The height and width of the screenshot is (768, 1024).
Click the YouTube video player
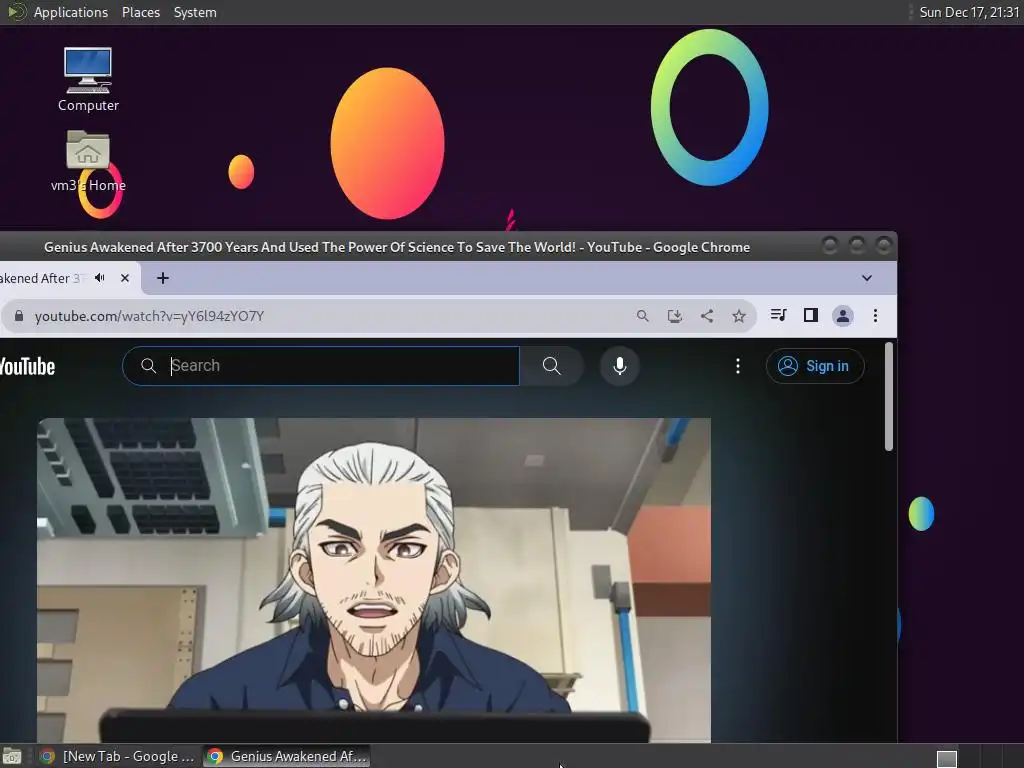374,580
